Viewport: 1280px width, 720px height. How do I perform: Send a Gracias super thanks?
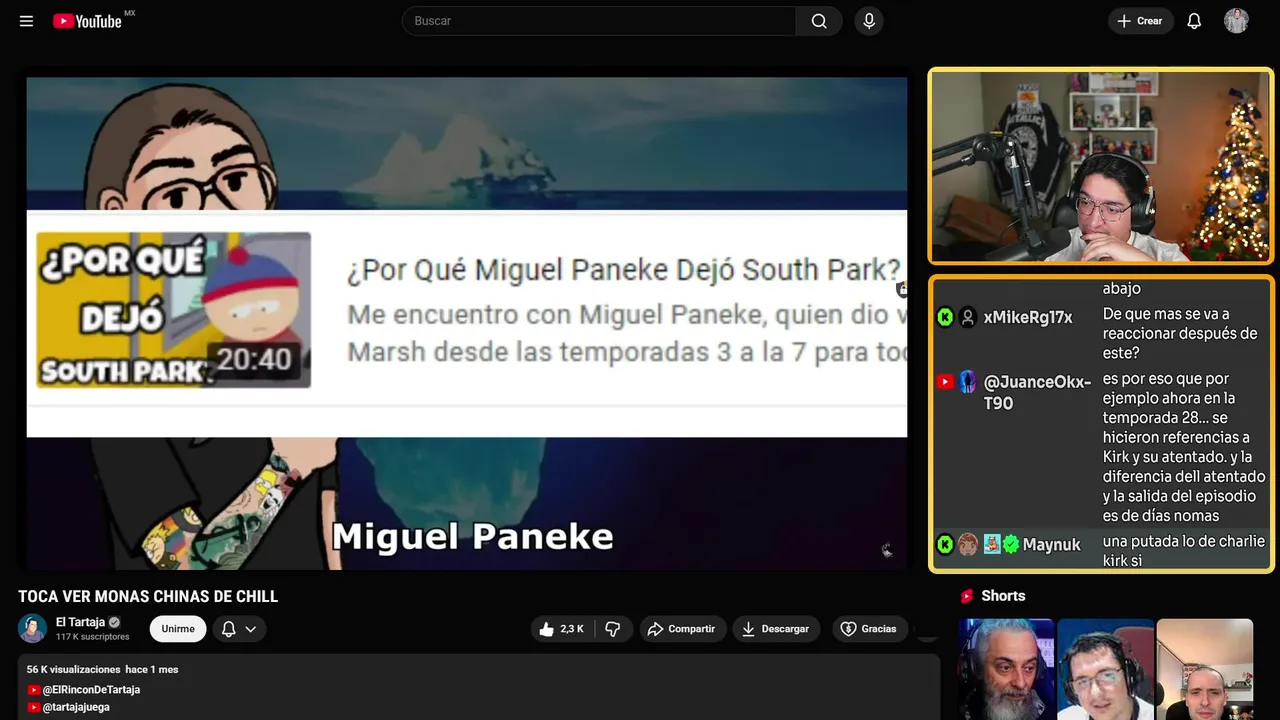[868, 629]
